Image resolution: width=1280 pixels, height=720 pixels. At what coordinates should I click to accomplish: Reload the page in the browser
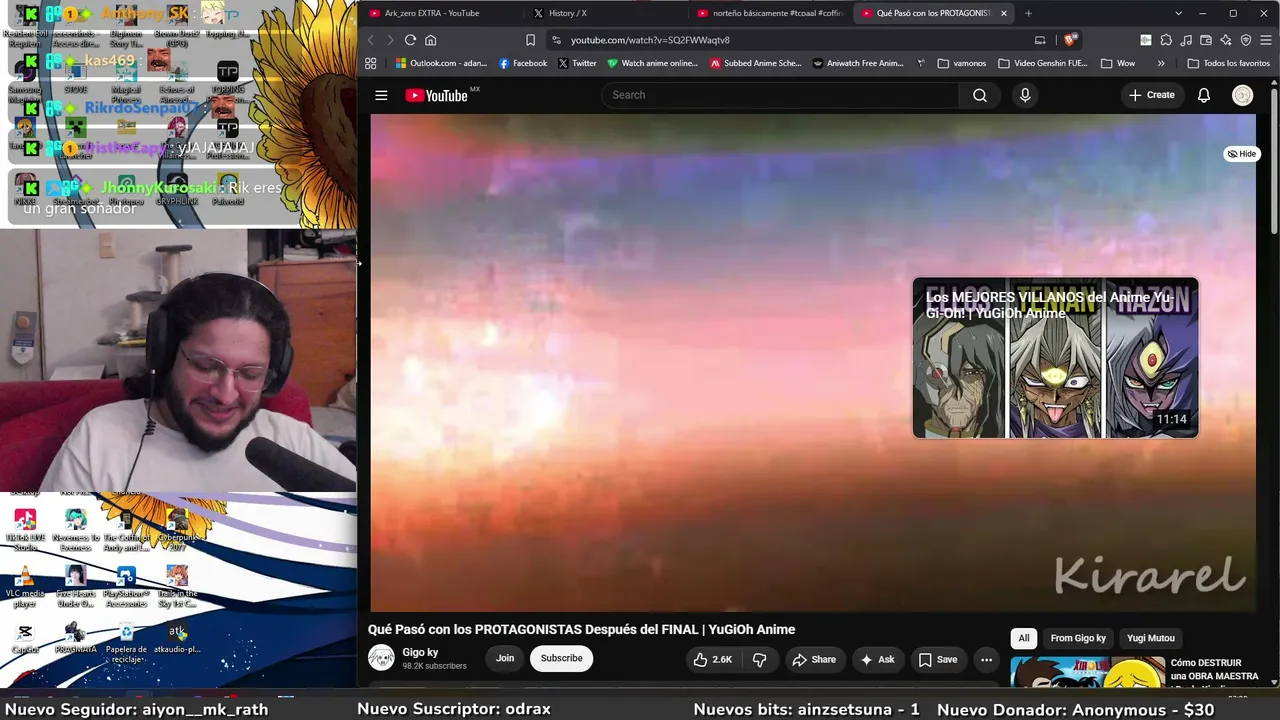410,40
